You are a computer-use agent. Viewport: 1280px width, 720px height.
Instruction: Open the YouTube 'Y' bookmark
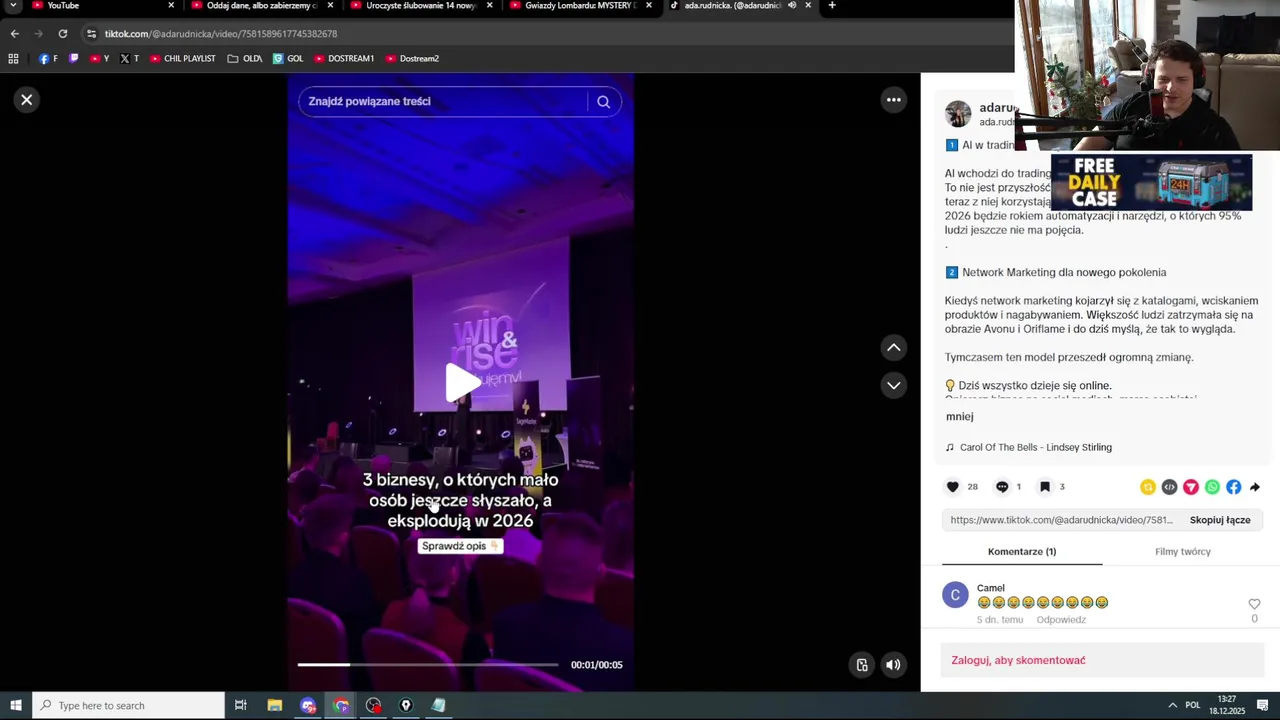(x=100, y=59)
